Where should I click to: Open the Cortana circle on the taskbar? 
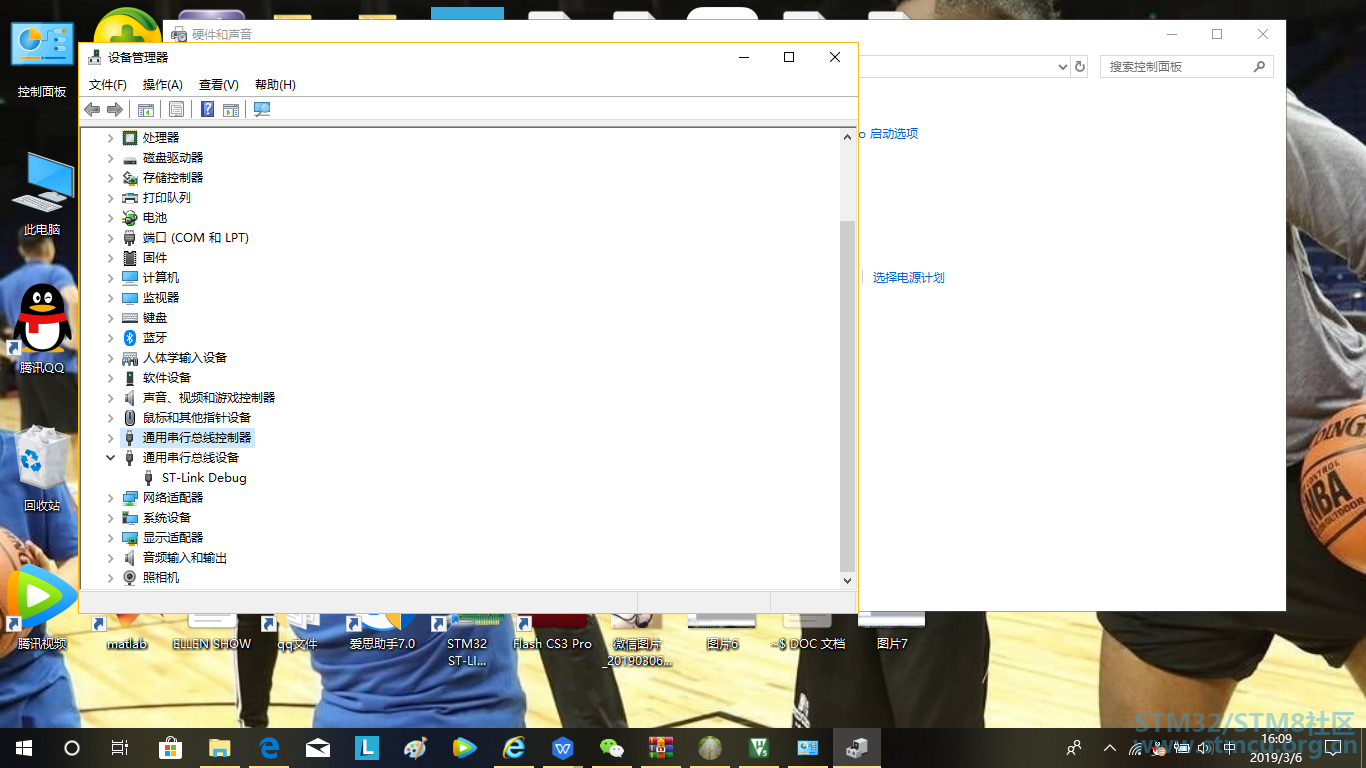72,747
